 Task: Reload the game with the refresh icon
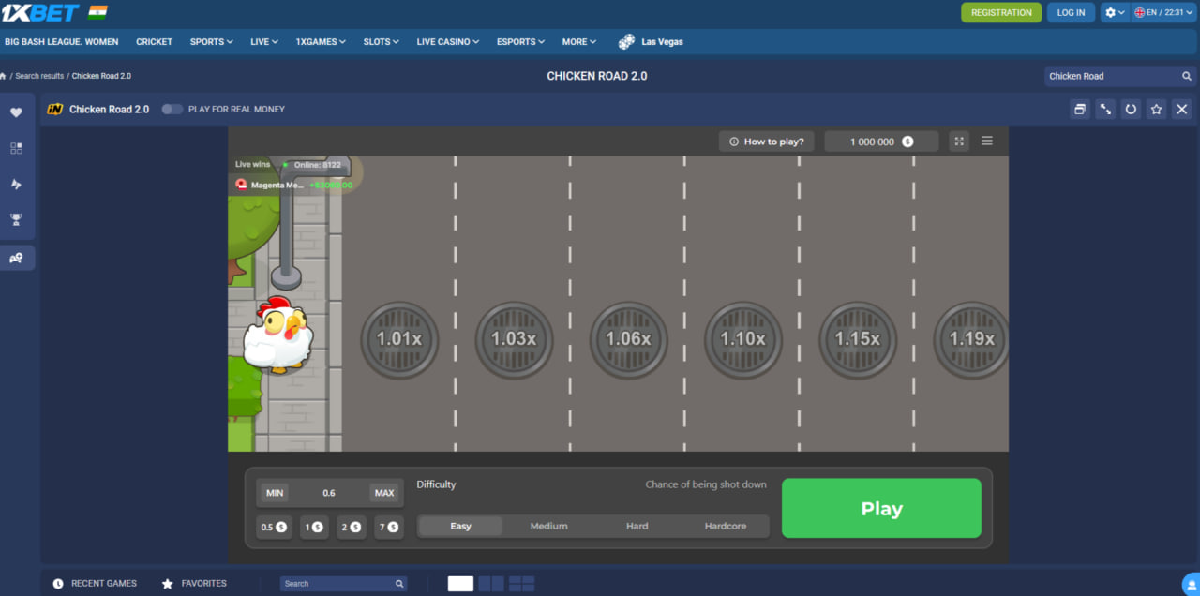(1131, 109)
